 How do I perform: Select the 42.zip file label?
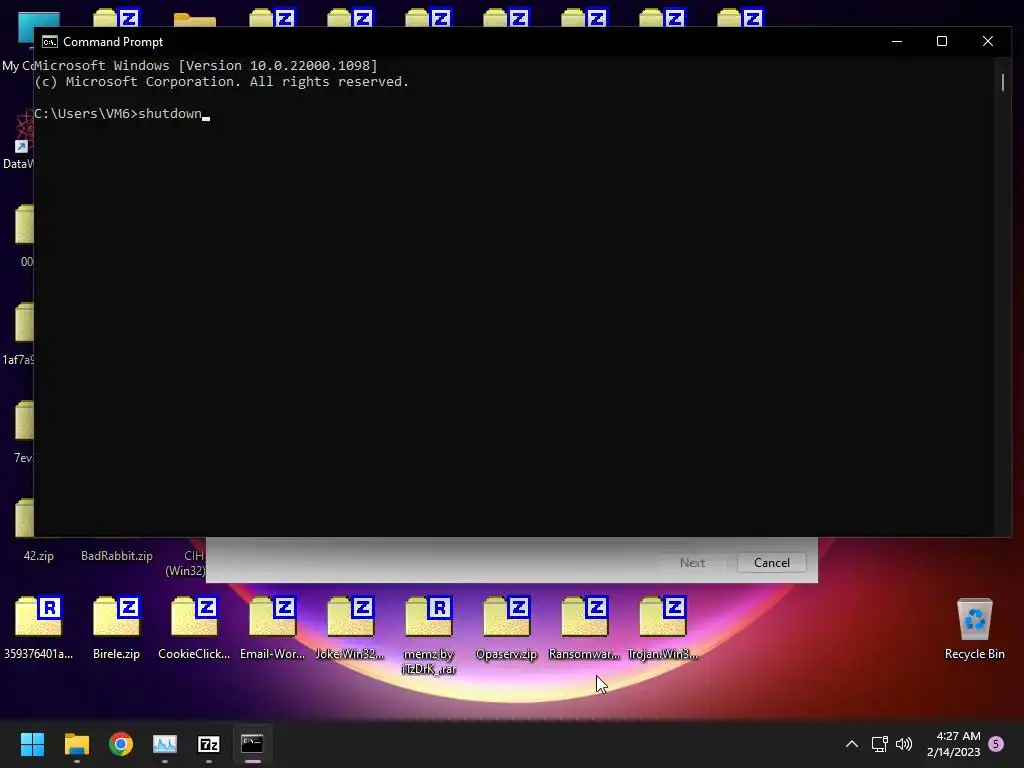pos(39,556)
